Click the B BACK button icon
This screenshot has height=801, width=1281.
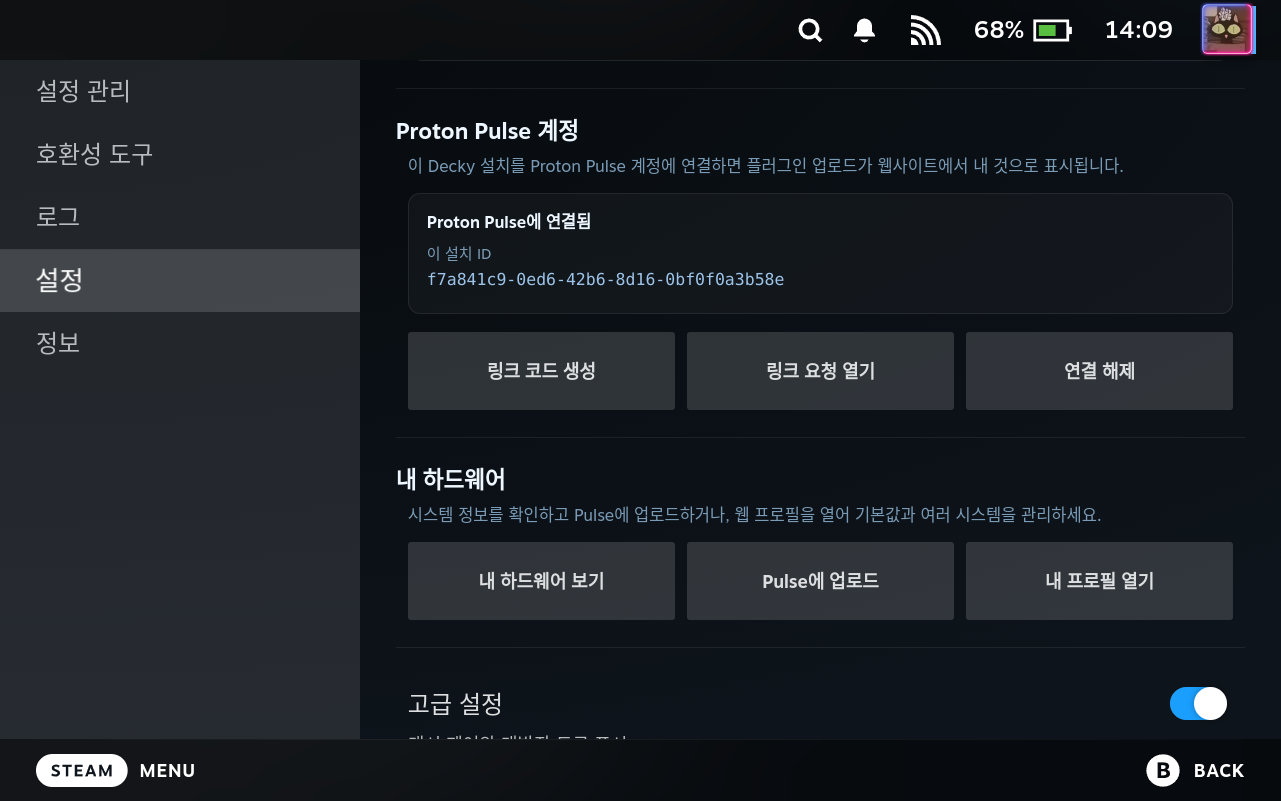(1162, 770)
